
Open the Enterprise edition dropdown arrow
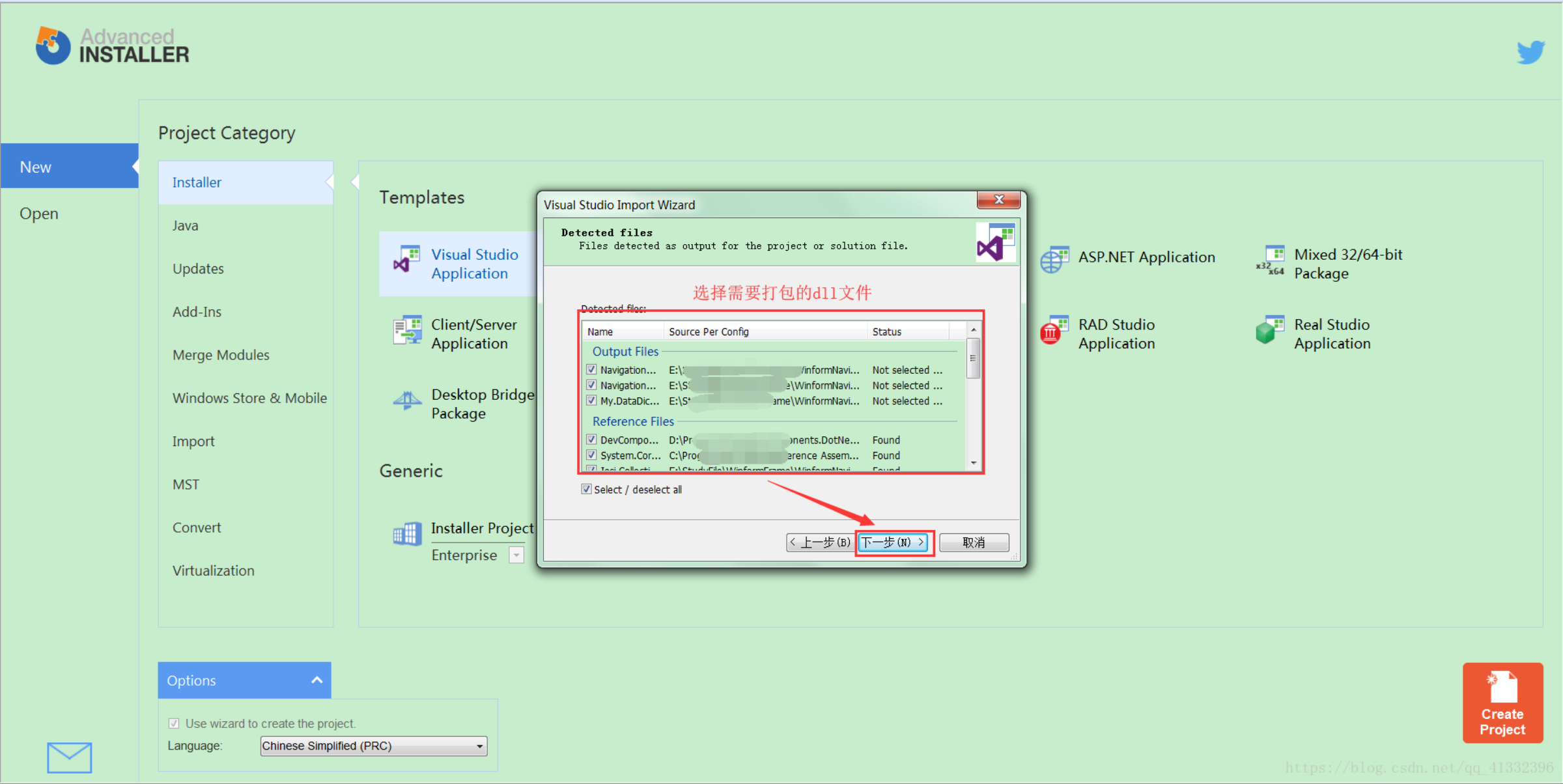click(x=516, y=555)
